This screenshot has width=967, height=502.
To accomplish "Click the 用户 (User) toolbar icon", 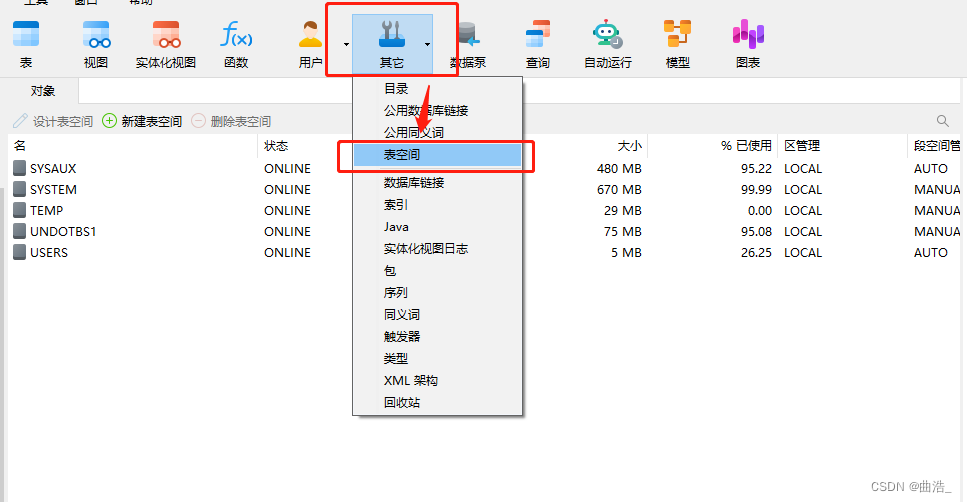I will (310, 35).
